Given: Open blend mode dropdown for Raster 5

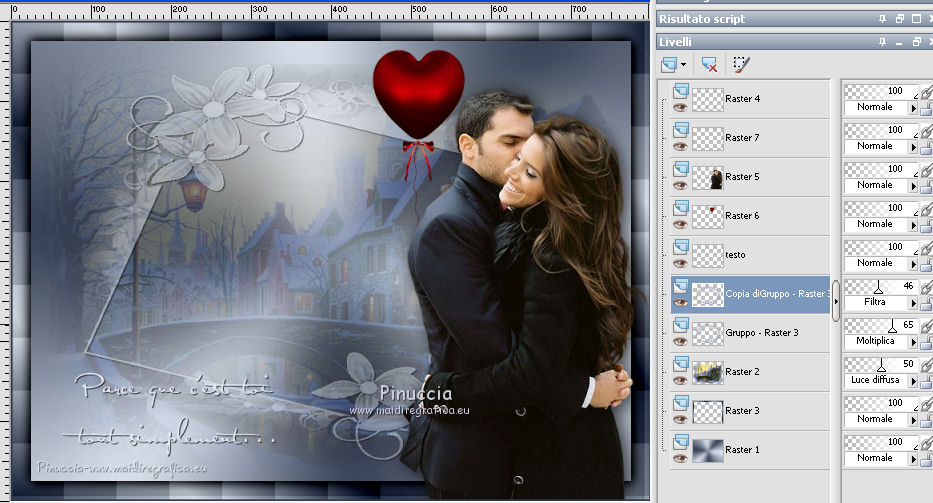Looking at the screenshot, I should pos(913,186).
